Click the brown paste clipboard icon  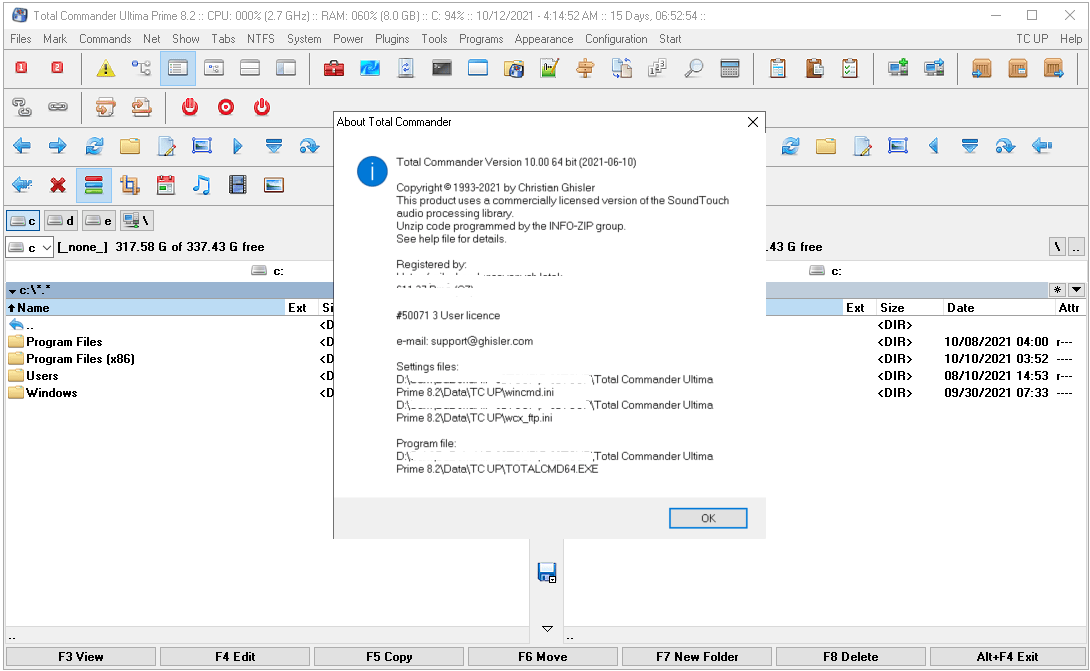coord(814,68)
